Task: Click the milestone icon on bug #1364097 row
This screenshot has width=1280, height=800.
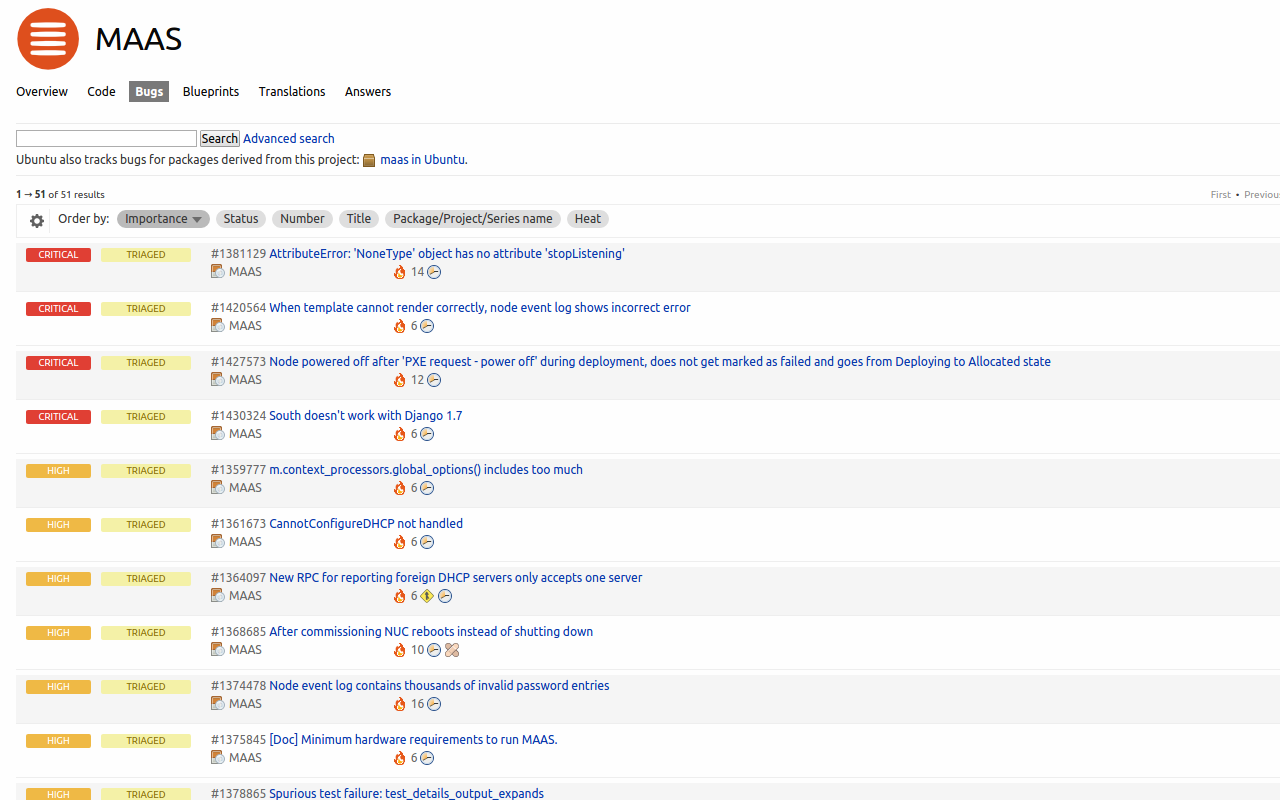Action: (x=445, y=596)
